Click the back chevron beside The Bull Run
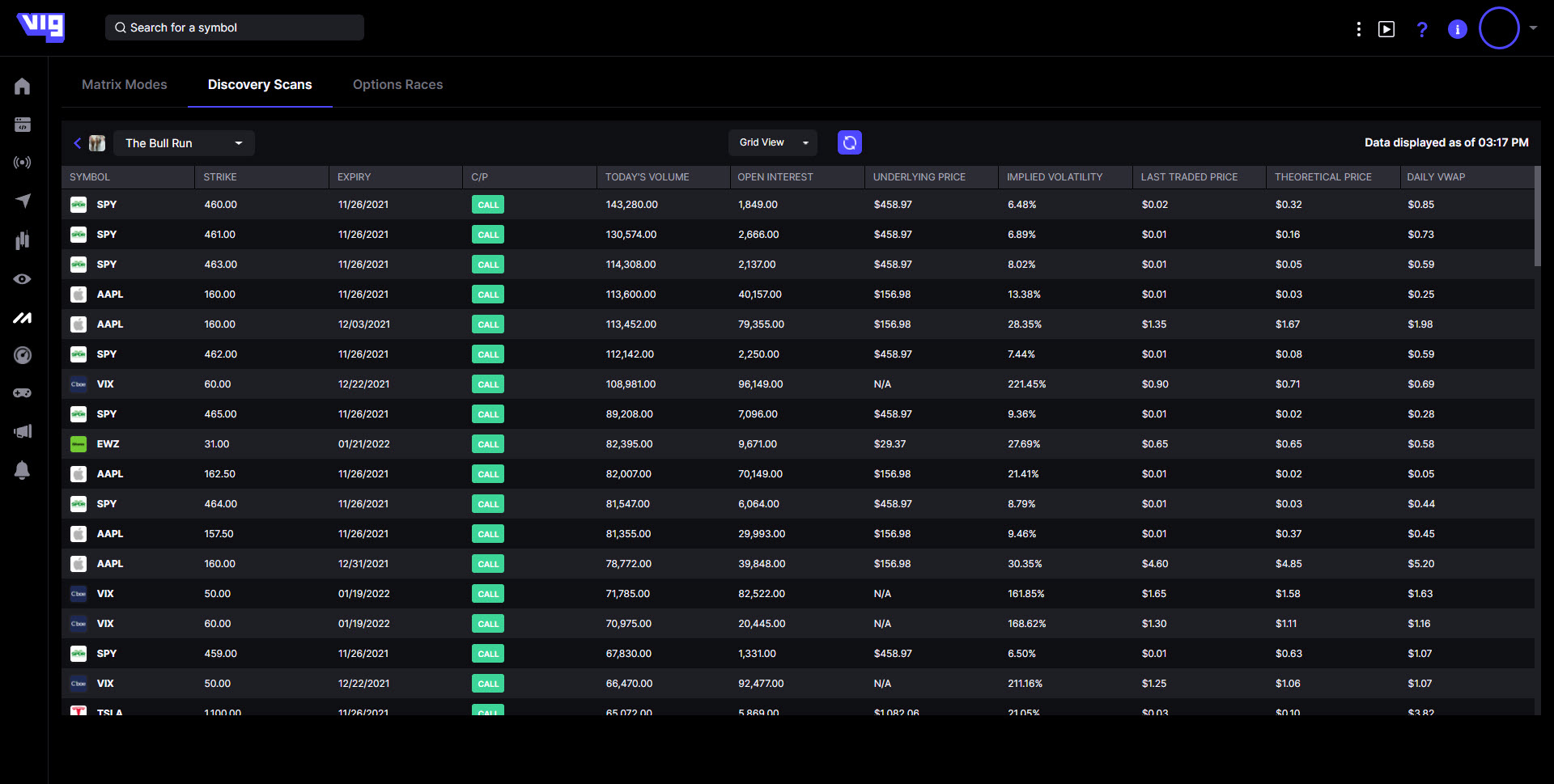The width and height of the screenshot is (1554, 784). click(78, 143)
